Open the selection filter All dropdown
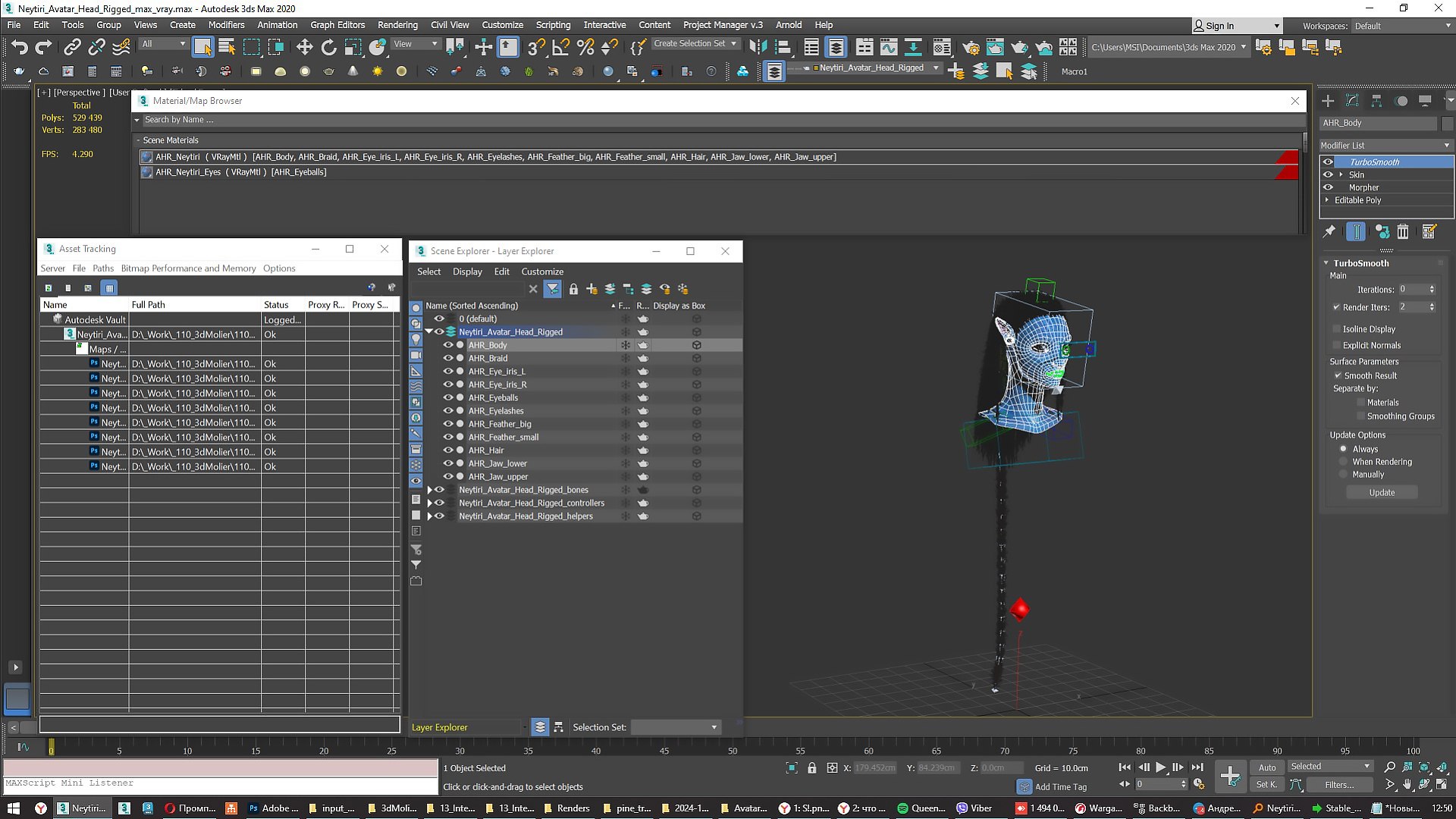Screen dimensions: 1456x819 click(x=163, y=44)
